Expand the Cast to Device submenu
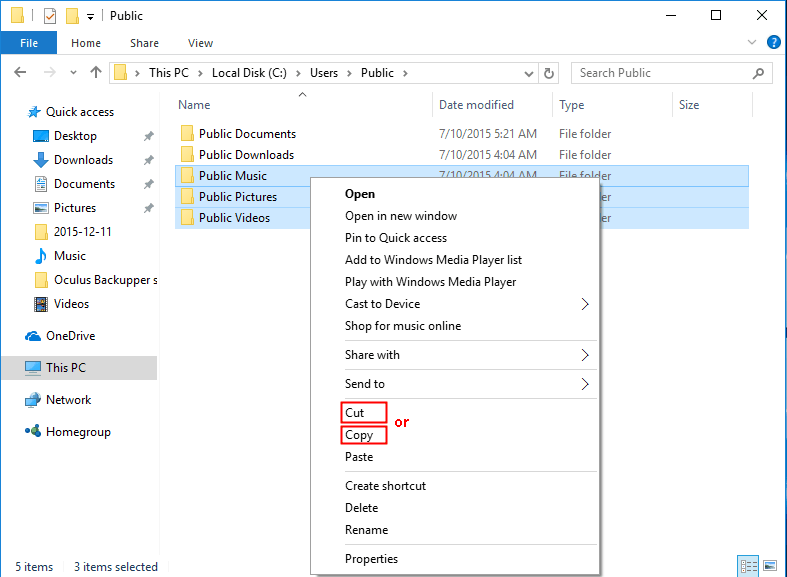Image resolution: width=787 pixels, height=577 pixels. [585, 304]
